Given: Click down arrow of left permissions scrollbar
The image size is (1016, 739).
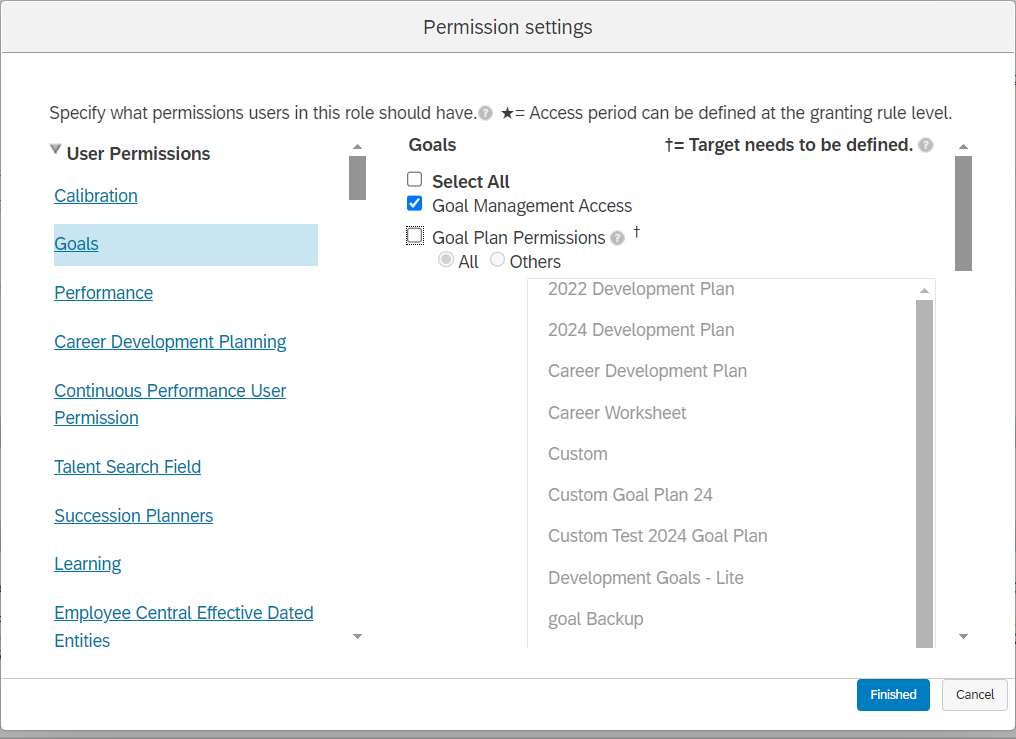Looking at the screenshot, I should click(357, 636).
